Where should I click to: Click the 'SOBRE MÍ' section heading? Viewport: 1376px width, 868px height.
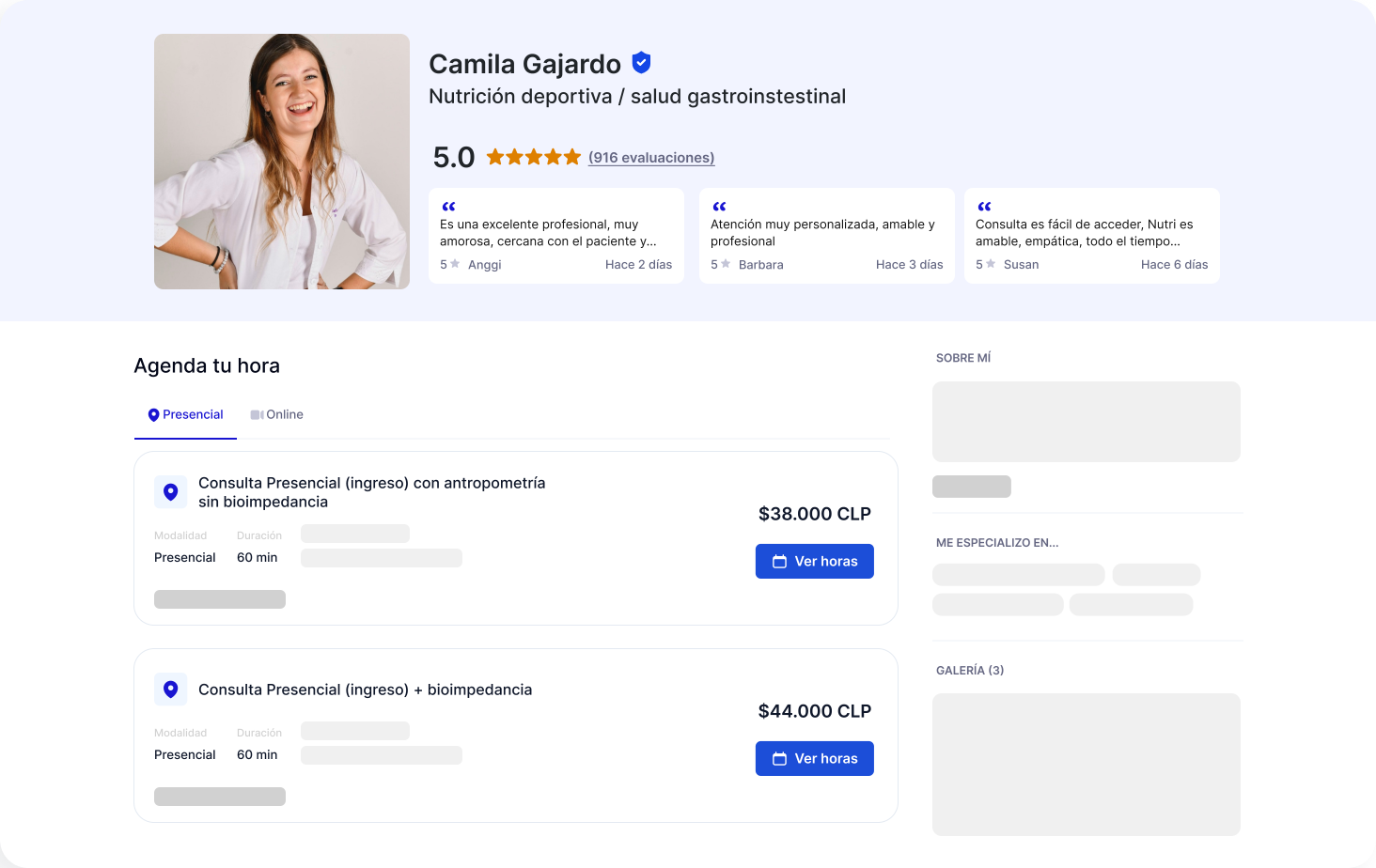click(x=963, y=358)
